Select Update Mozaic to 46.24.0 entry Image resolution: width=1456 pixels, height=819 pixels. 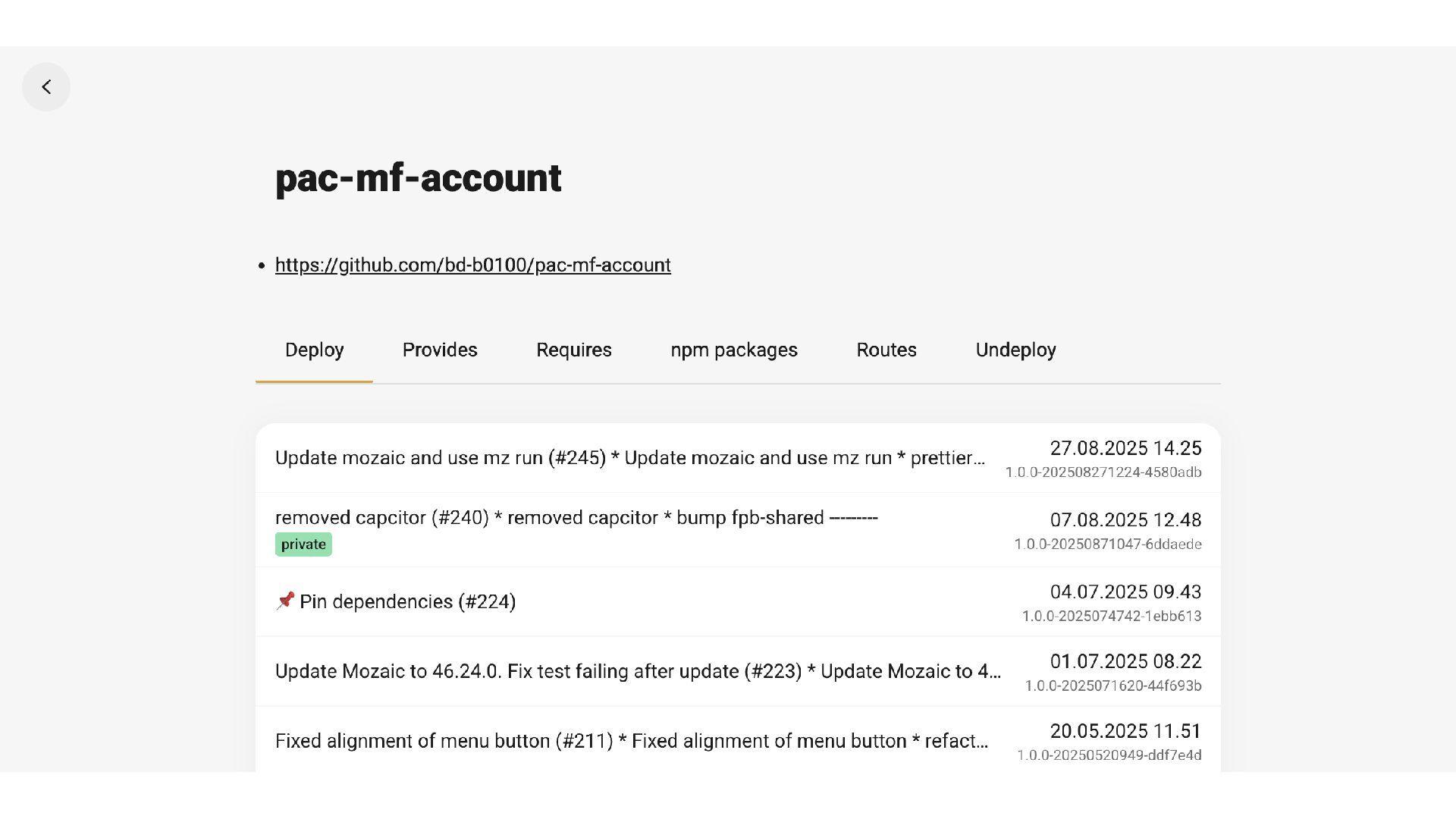point(637,671)
